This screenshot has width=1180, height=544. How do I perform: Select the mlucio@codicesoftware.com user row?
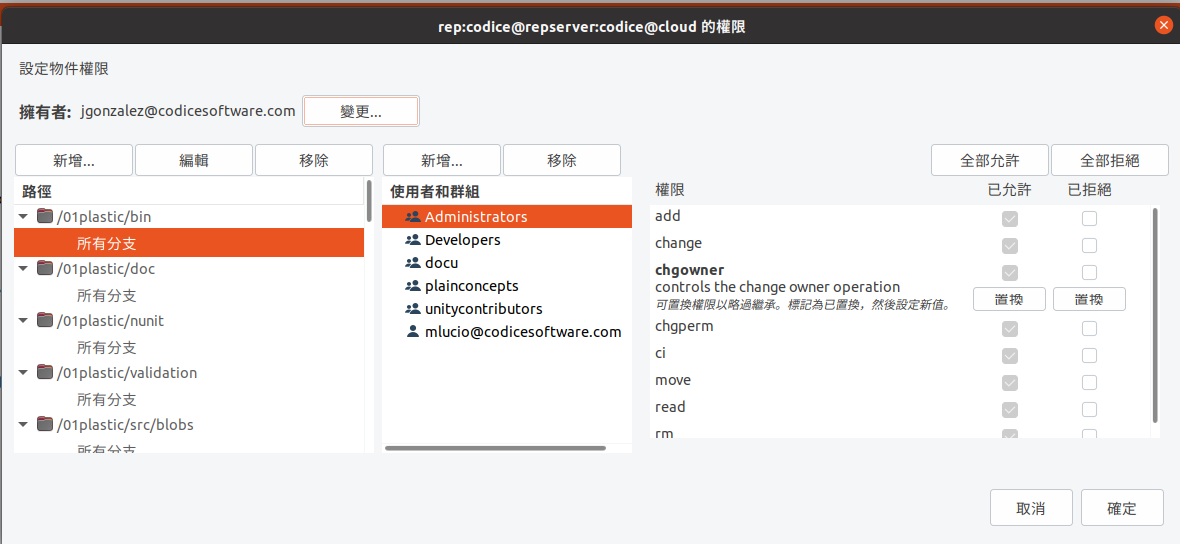[507, 331]
